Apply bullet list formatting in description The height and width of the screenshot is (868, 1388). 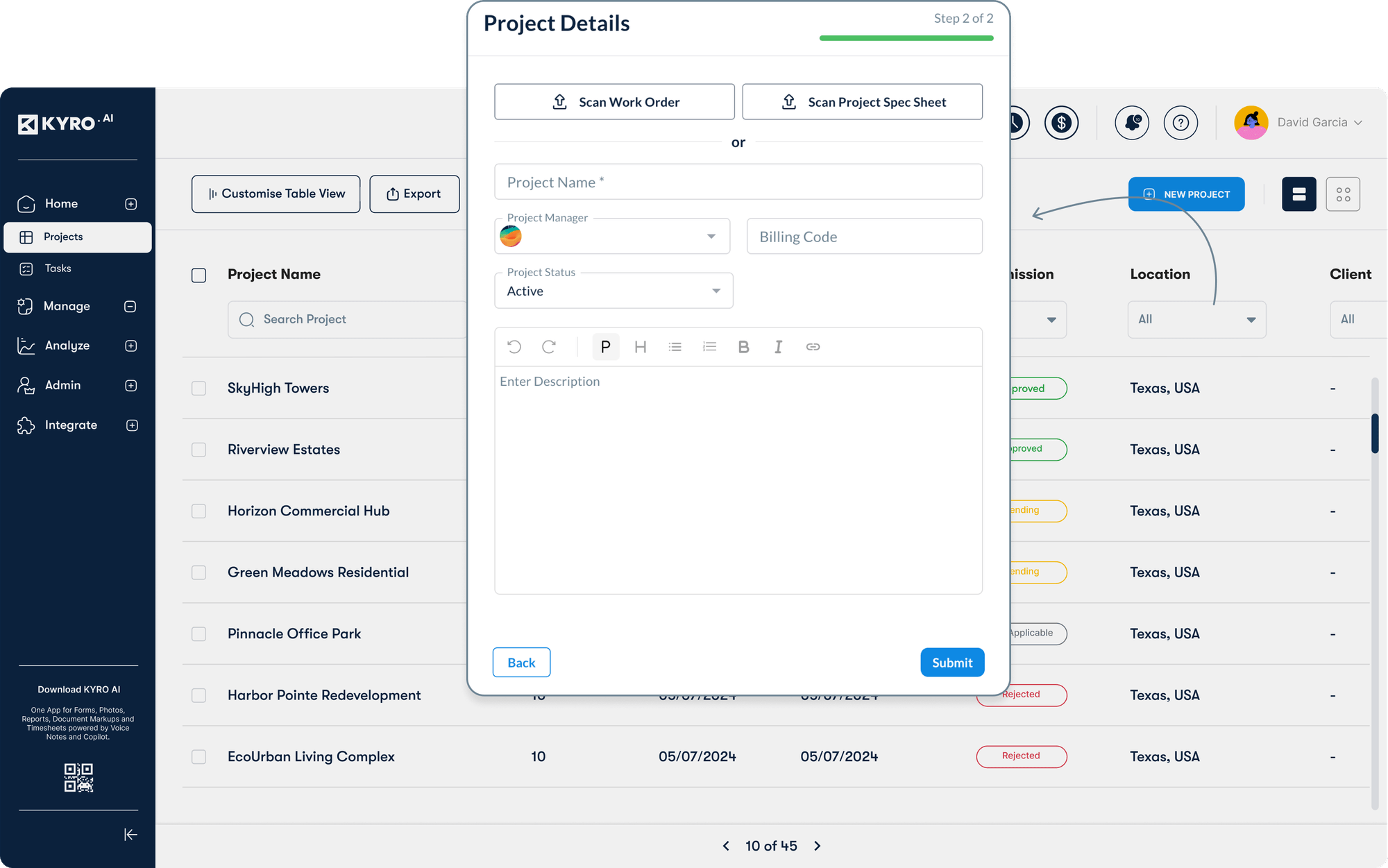point(675,346)
